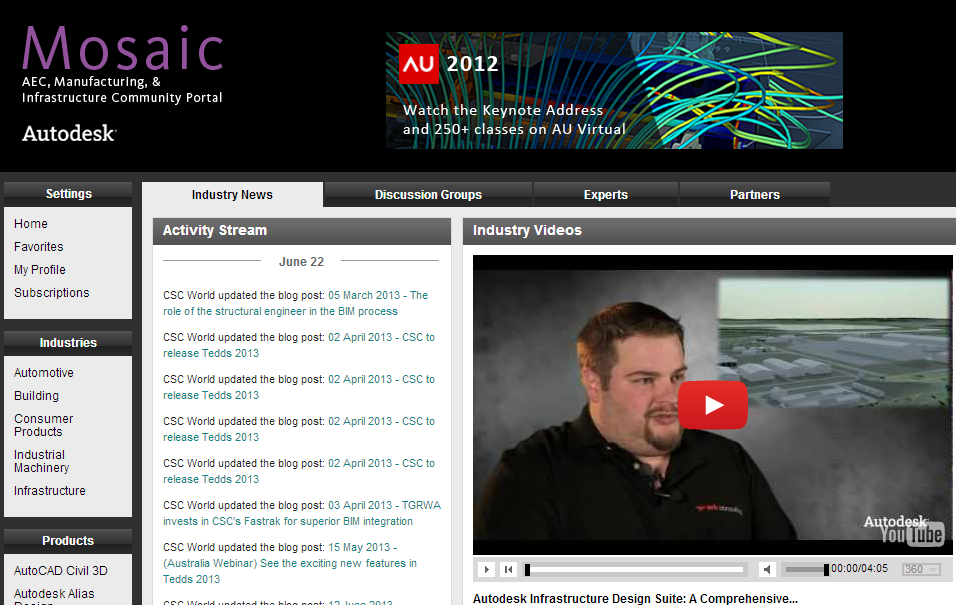Image resolution: width=956 pixels, height=605 pixels.
Task: Open the Experts tab
Action: point(605,195)
